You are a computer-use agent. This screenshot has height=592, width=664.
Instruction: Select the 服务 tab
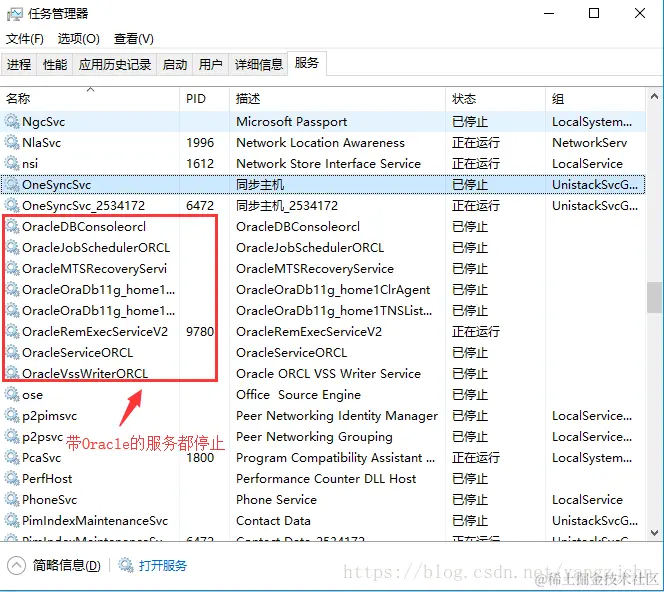[307, 63]
